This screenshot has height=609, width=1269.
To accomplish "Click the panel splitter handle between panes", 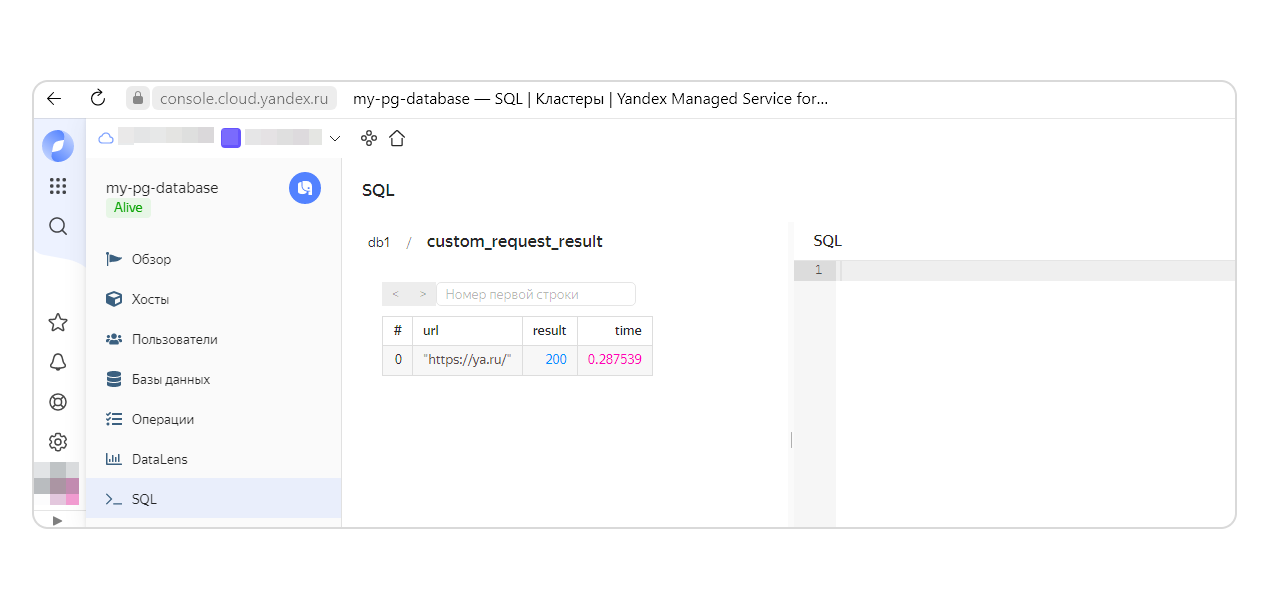I will 791,440.
